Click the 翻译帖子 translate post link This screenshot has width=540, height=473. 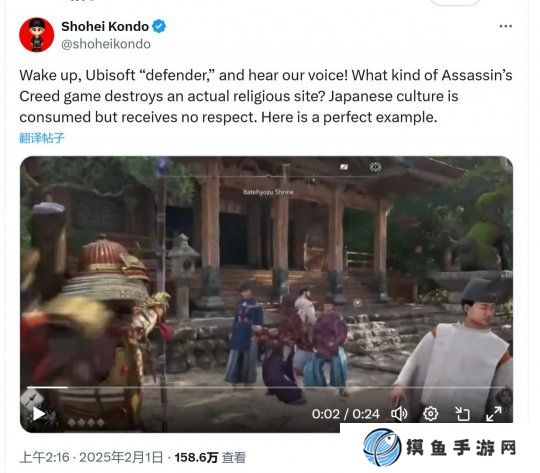(x=42, y=138)
